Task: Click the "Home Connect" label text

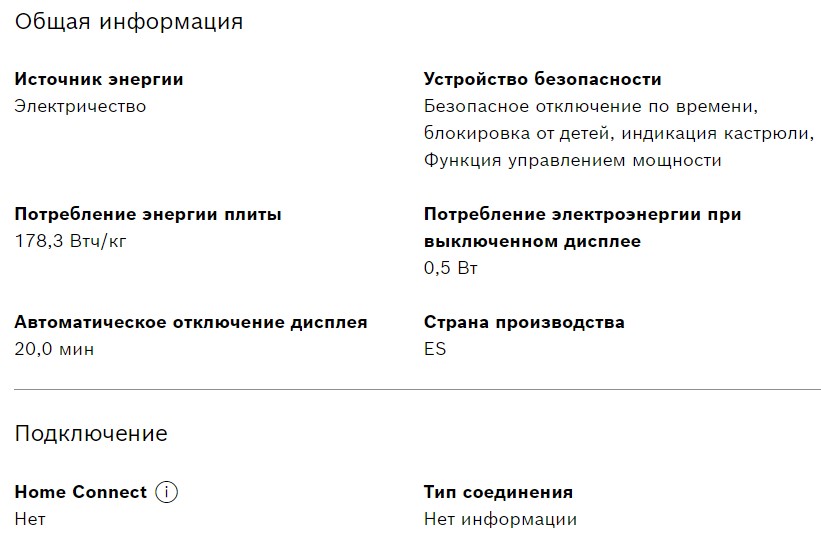Action: [x=81, y=492]
